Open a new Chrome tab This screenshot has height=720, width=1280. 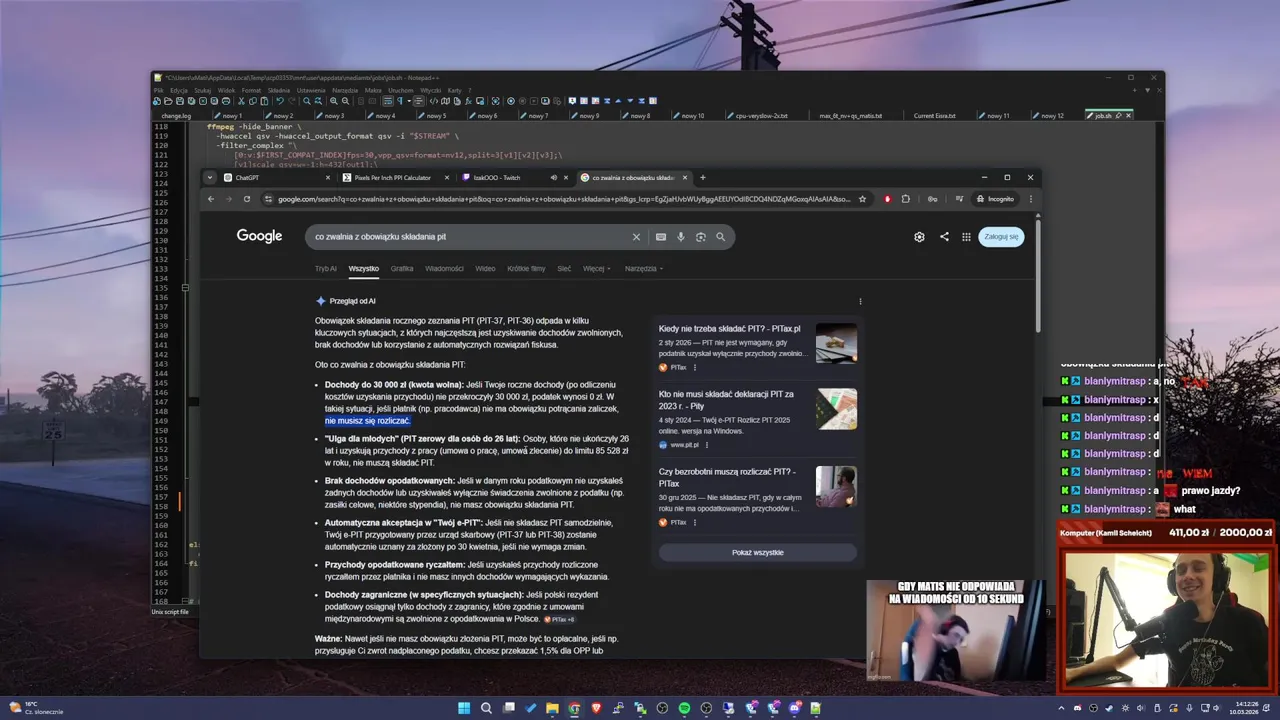(703, 178)
